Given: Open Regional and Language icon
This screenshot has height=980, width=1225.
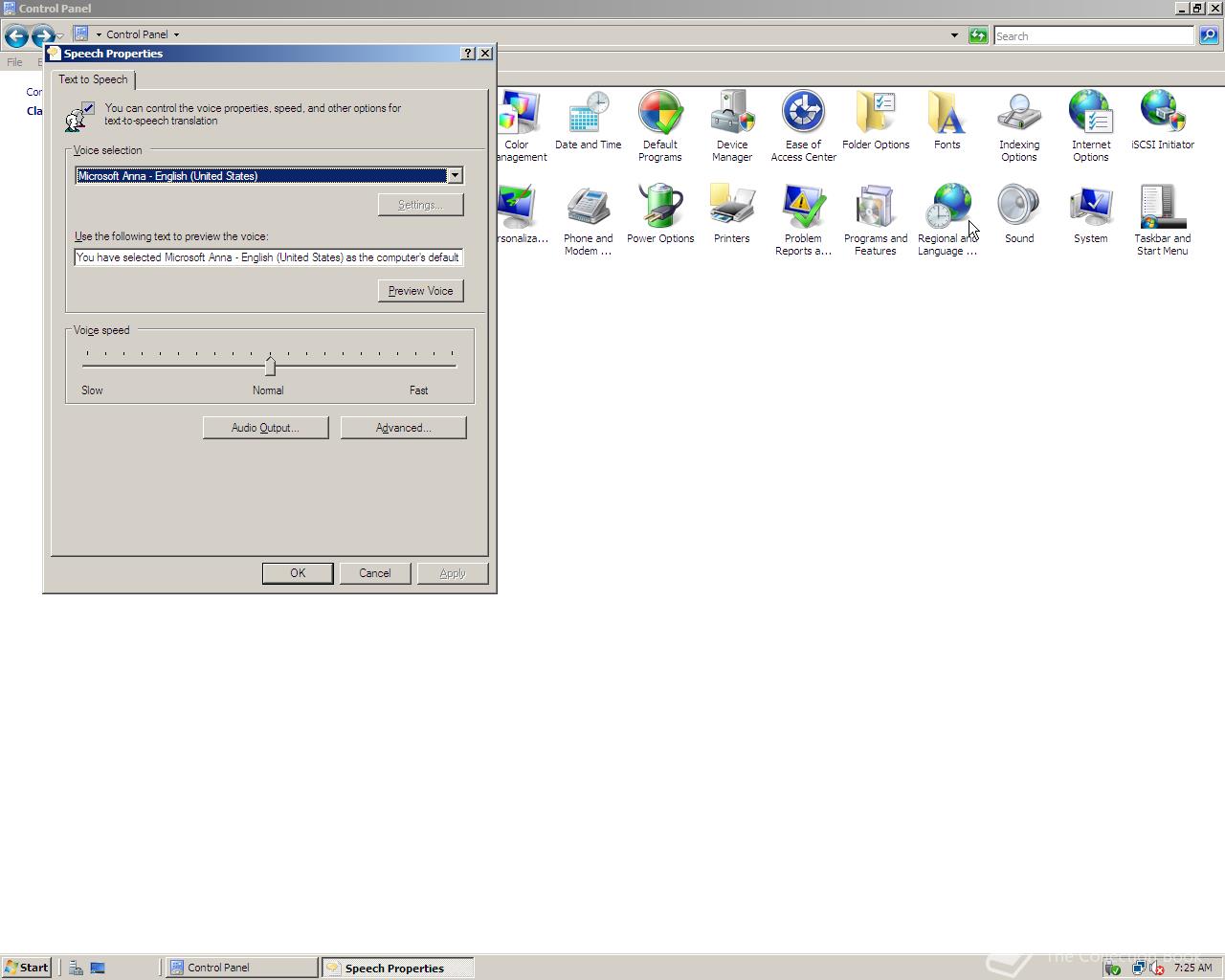Looking at the screenshot, I should tap(947, 220).
